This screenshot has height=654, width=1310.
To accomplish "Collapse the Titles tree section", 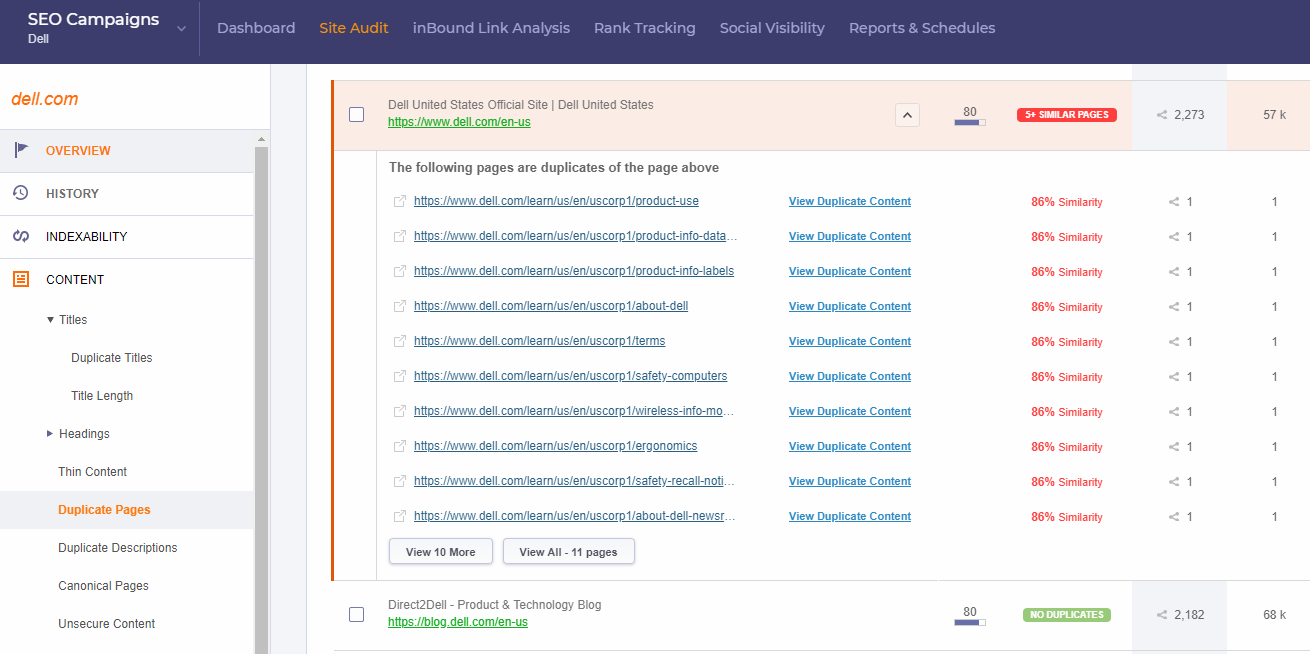I will [x=51, y=320].
